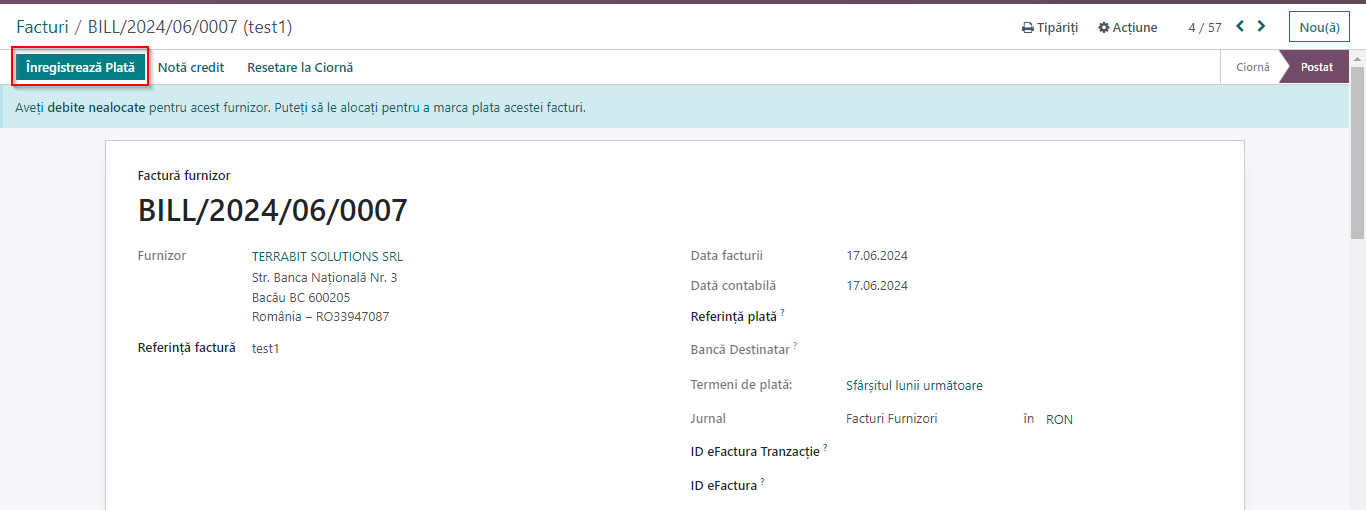Open the RON currency link
The width and height of the screenshot is (1366, 510).
pyautogui.click(x=1059, y=420)
